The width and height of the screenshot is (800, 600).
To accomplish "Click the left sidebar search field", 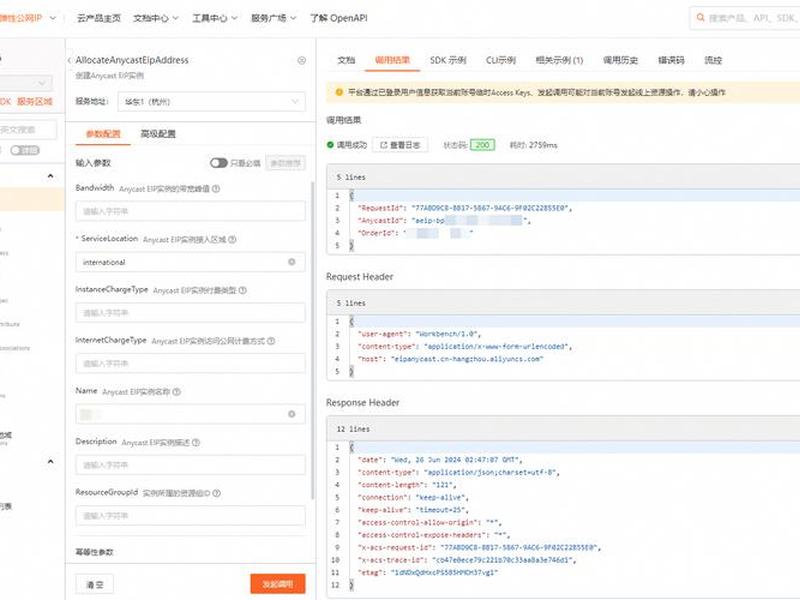I will [x=28, y=130].
